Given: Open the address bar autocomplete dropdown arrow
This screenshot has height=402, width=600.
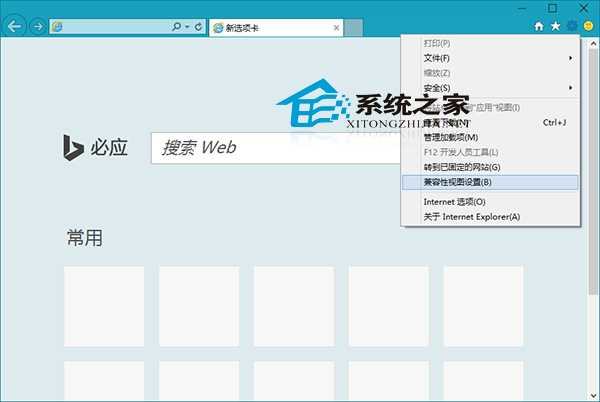Looking at the screenshot, I should (187, 27).
